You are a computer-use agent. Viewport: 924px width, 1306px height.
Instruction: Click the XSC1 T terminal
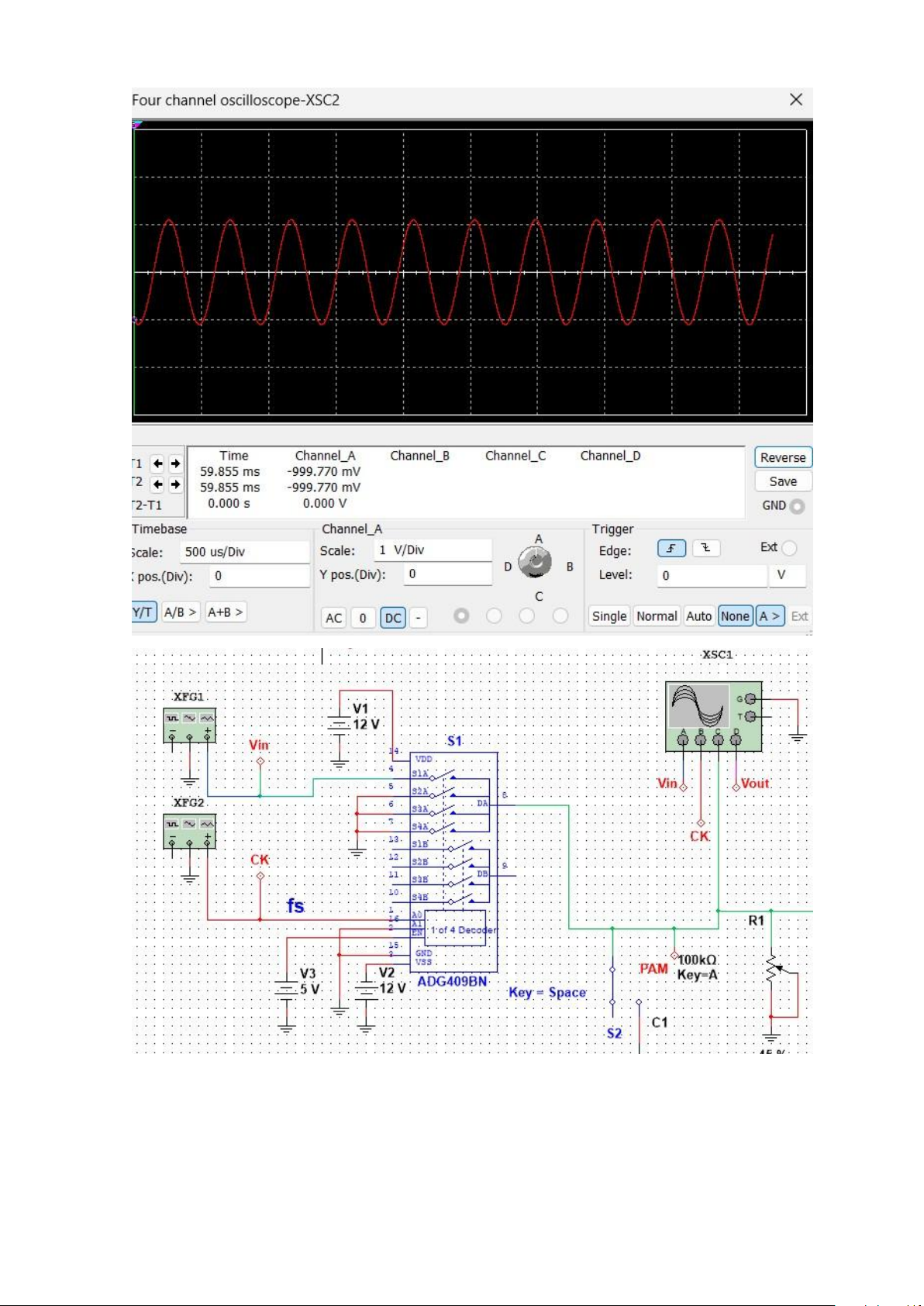pyautogui.click(x=750, y=717)
